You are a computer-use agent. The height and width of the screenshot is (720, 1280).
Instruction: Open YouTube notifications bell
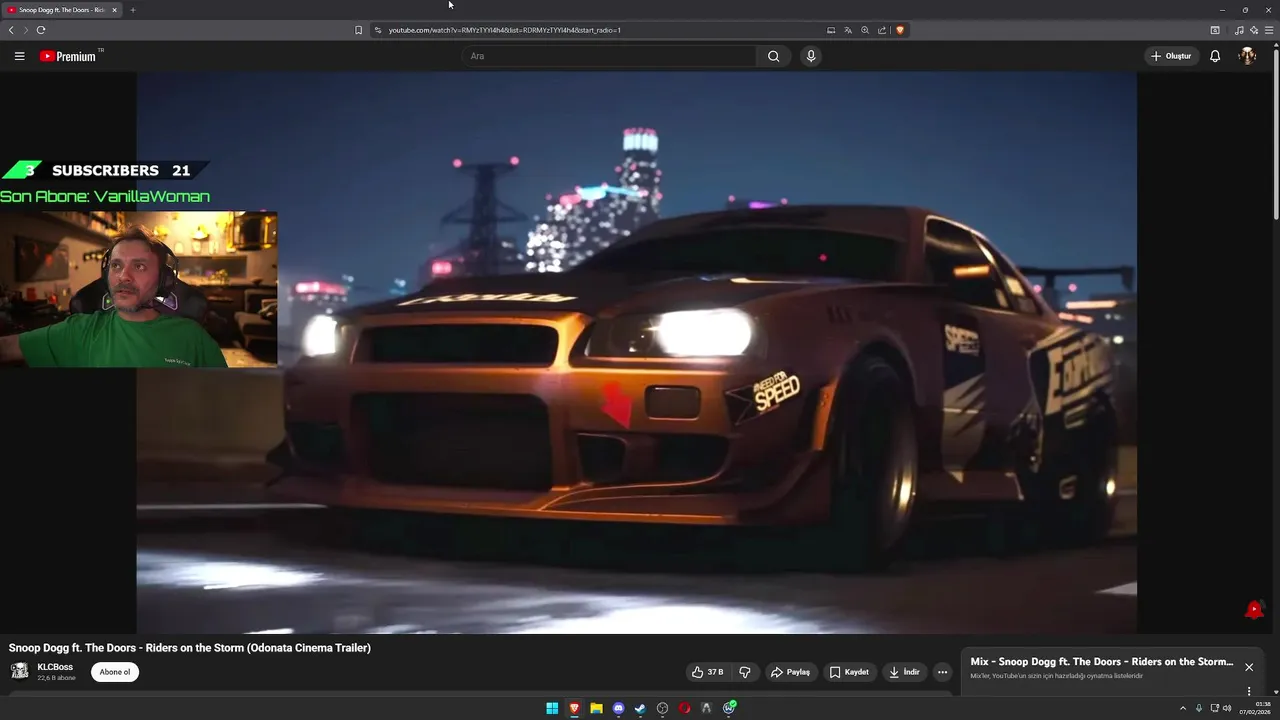pos(1215,56)
